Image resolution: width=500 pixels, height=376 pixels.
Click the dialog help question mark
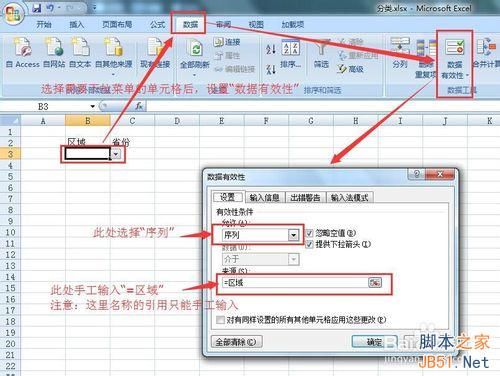(417, 174)
